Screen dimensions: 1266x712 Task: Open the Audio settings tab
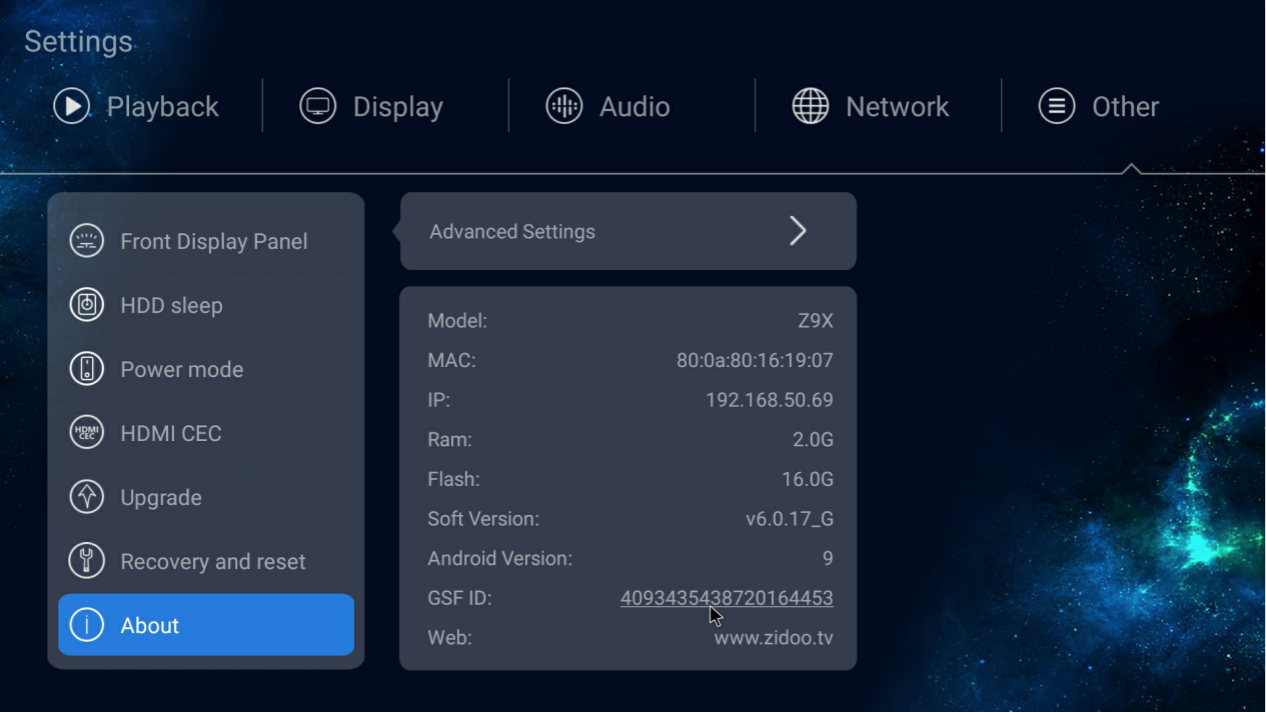click(x=634, y=107)
